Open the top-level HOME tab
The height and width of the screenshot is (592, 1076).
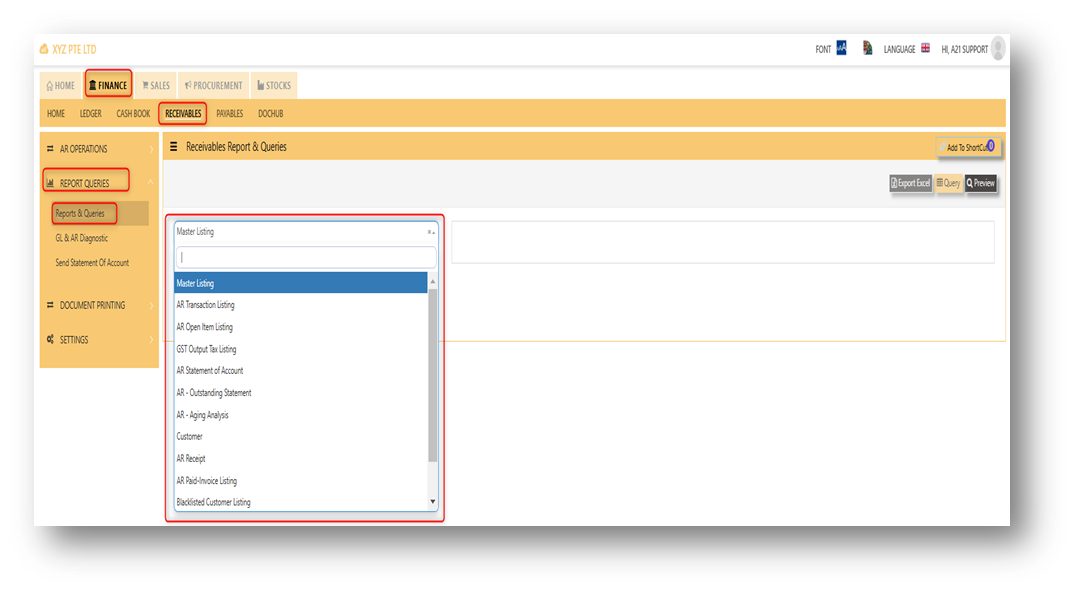coord(60,86)
